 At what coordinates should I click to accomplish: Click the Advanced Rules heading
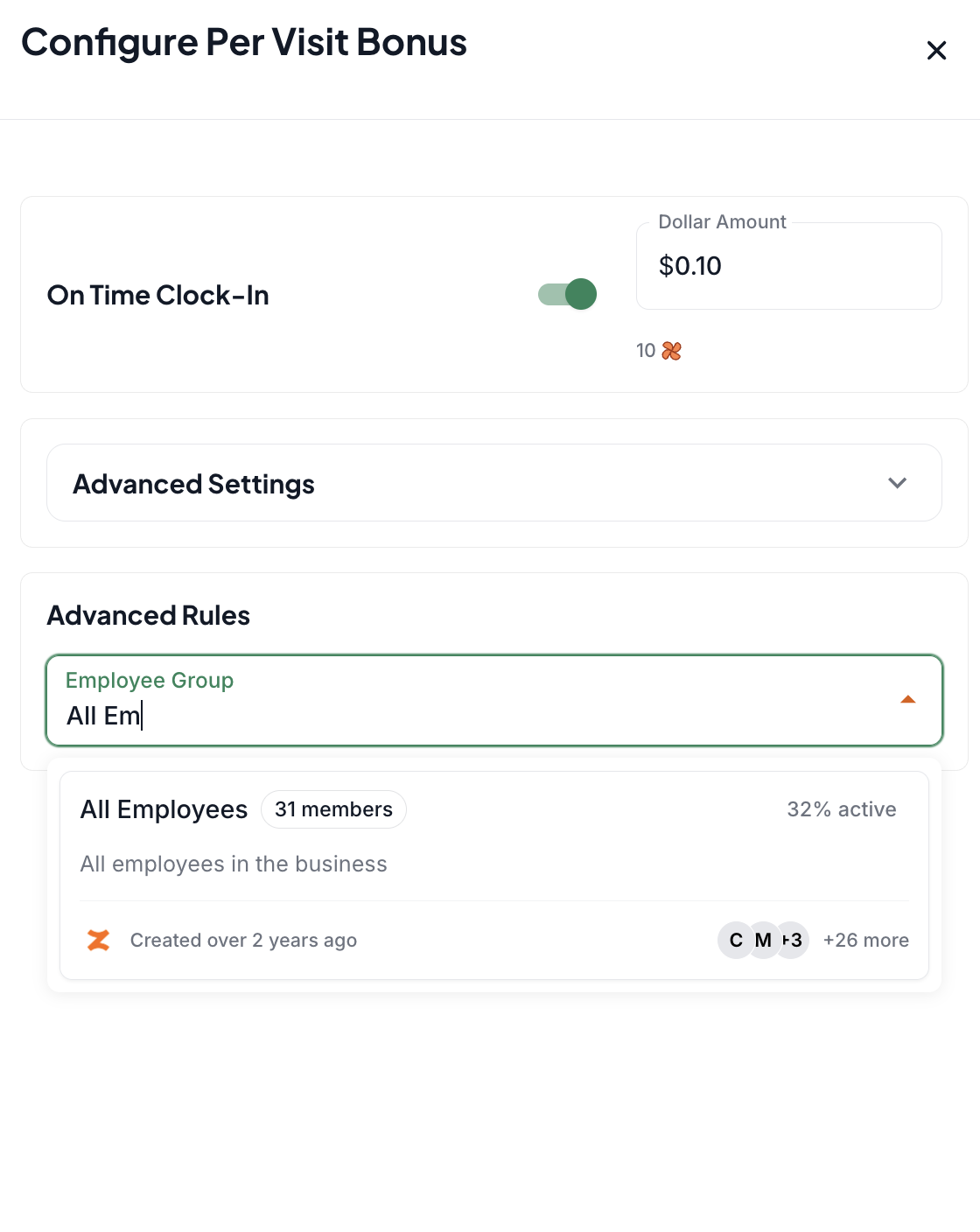(x=149, y=616)
